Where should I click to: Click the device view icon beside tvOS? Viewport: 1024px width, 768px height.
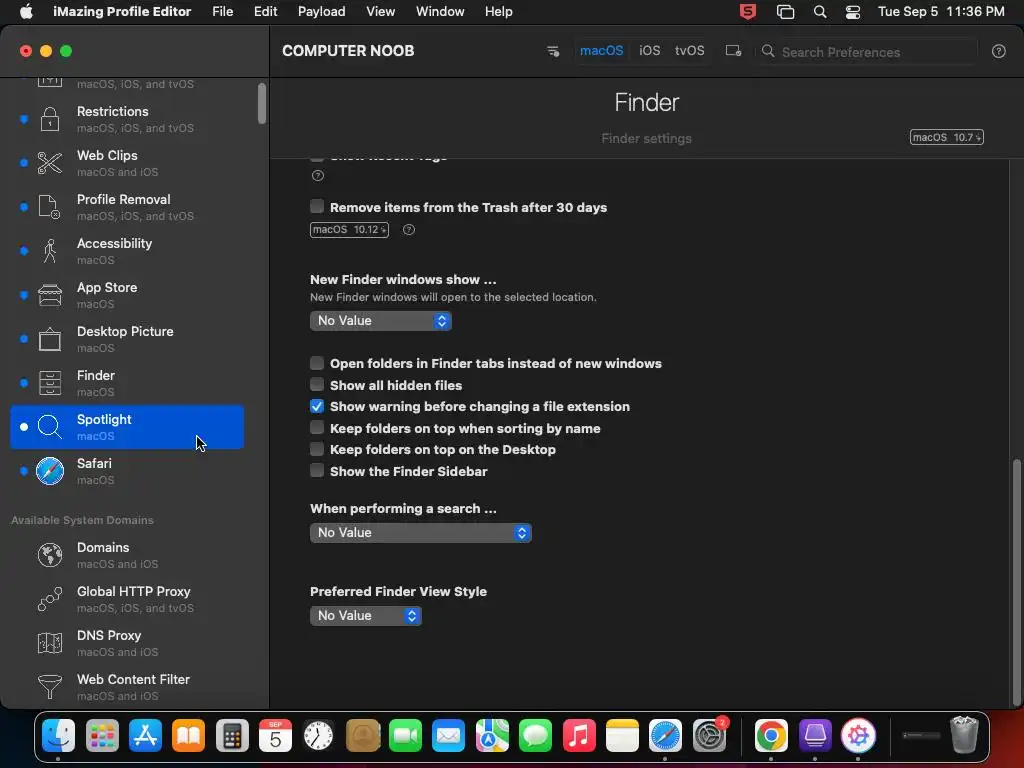[x=733, y=51]
